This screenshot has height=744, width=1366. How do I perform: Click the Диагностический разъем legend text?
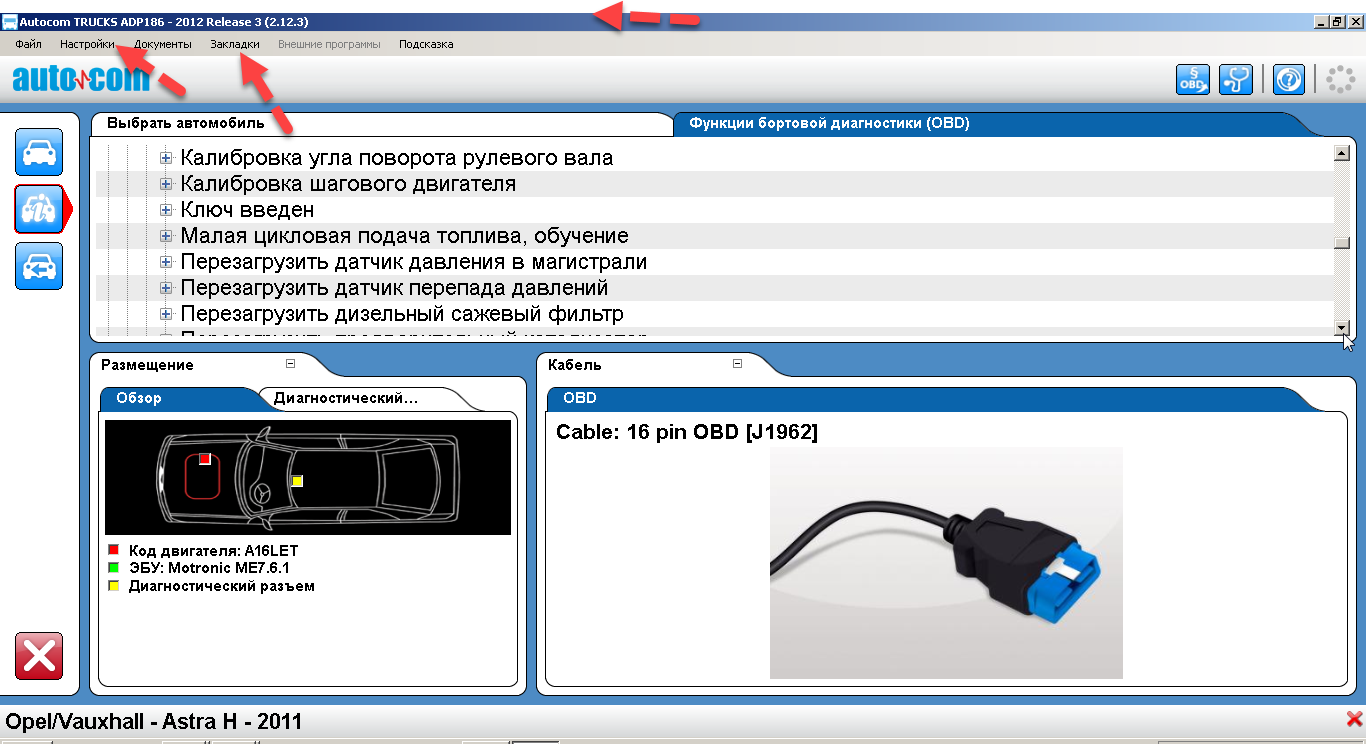(x=221, y=586)
